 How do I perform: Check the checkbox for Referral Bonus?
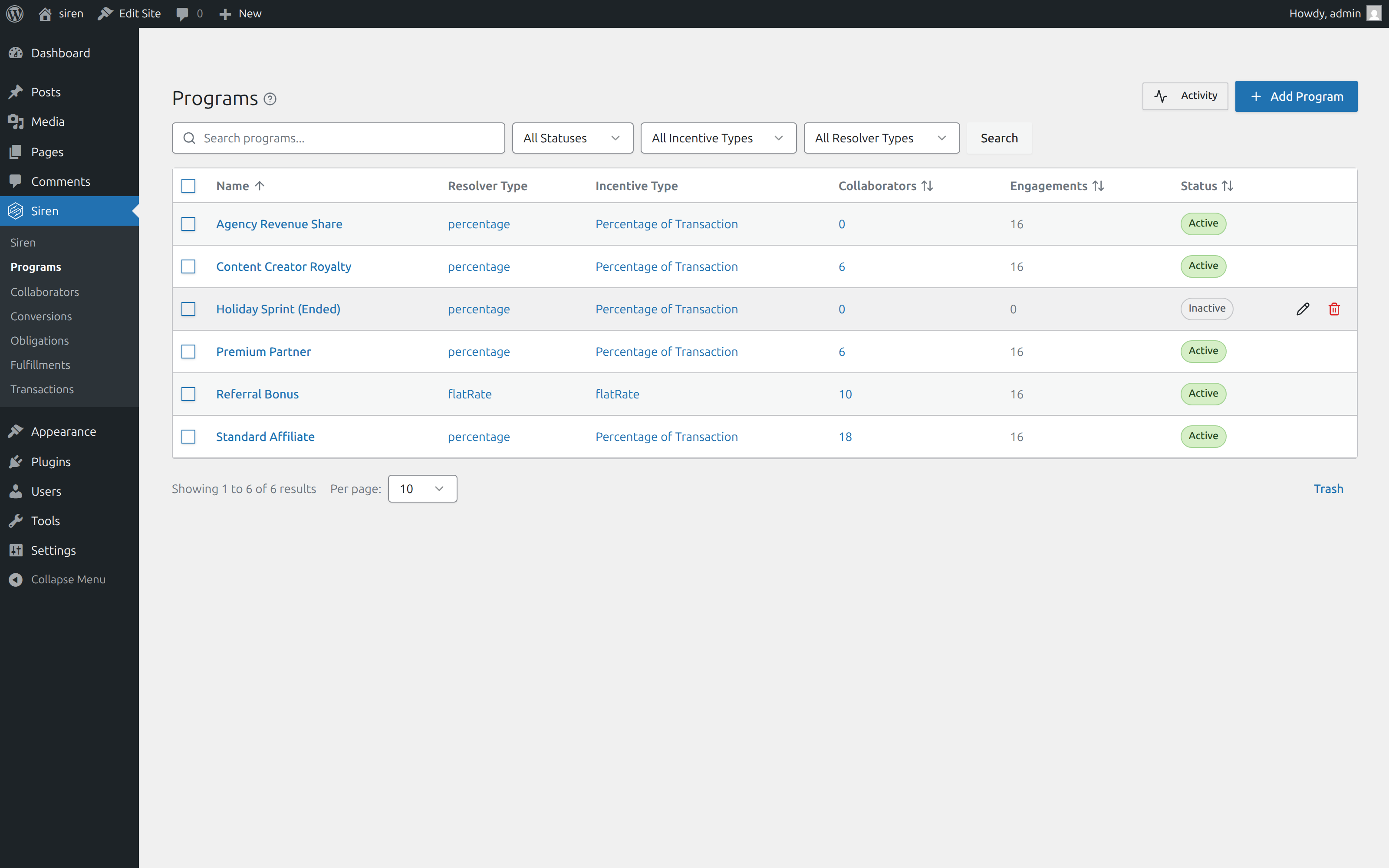[x=188, y=394]
